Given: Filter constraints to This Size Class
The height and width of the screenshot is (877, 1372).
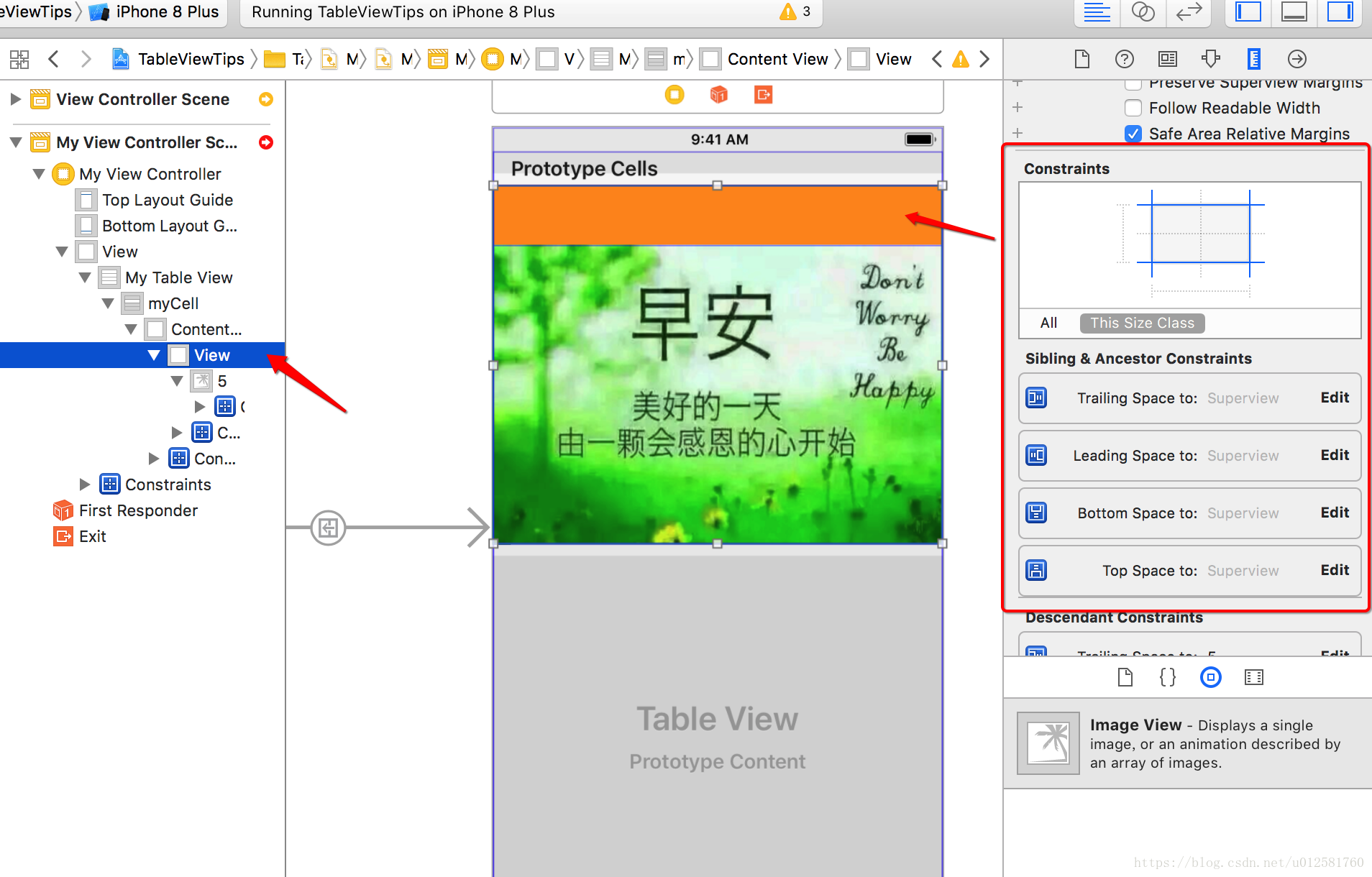Looking at the screenshot, I should tap(1142, 323).
